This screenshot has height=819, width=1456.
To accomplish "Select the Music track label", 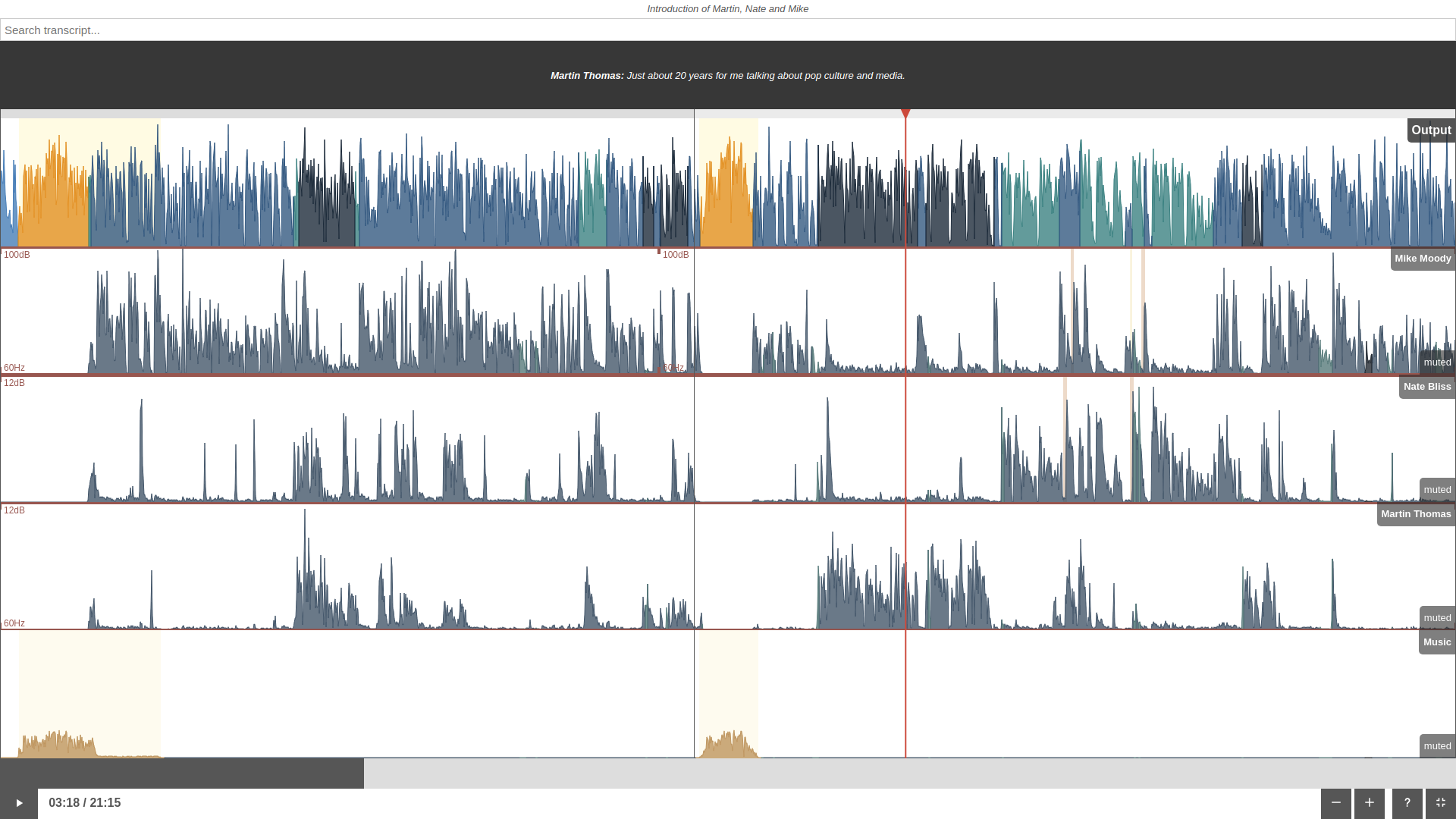I will [x=1437, y=642].
